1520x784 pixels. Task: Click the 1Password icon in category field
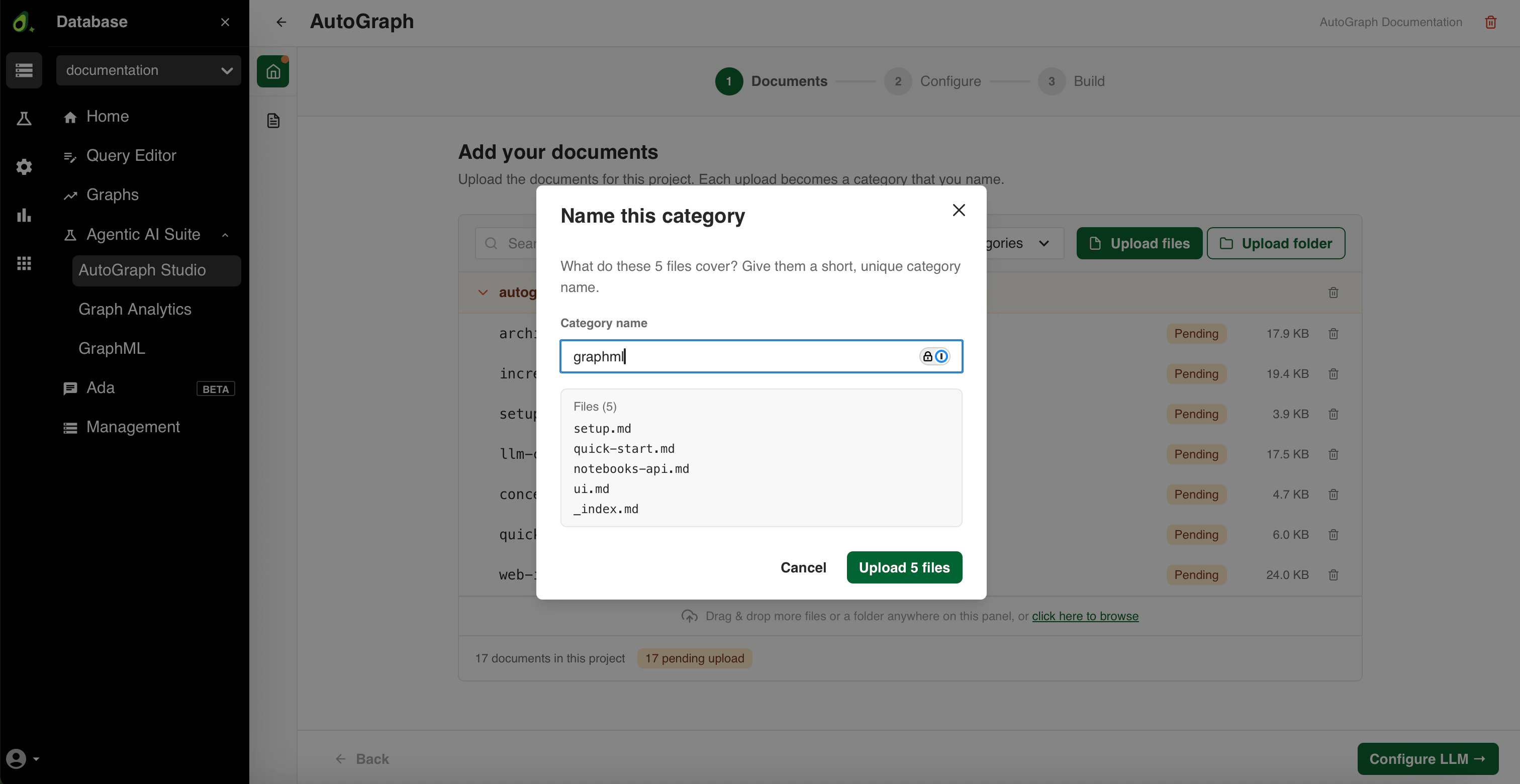[941, 356]
